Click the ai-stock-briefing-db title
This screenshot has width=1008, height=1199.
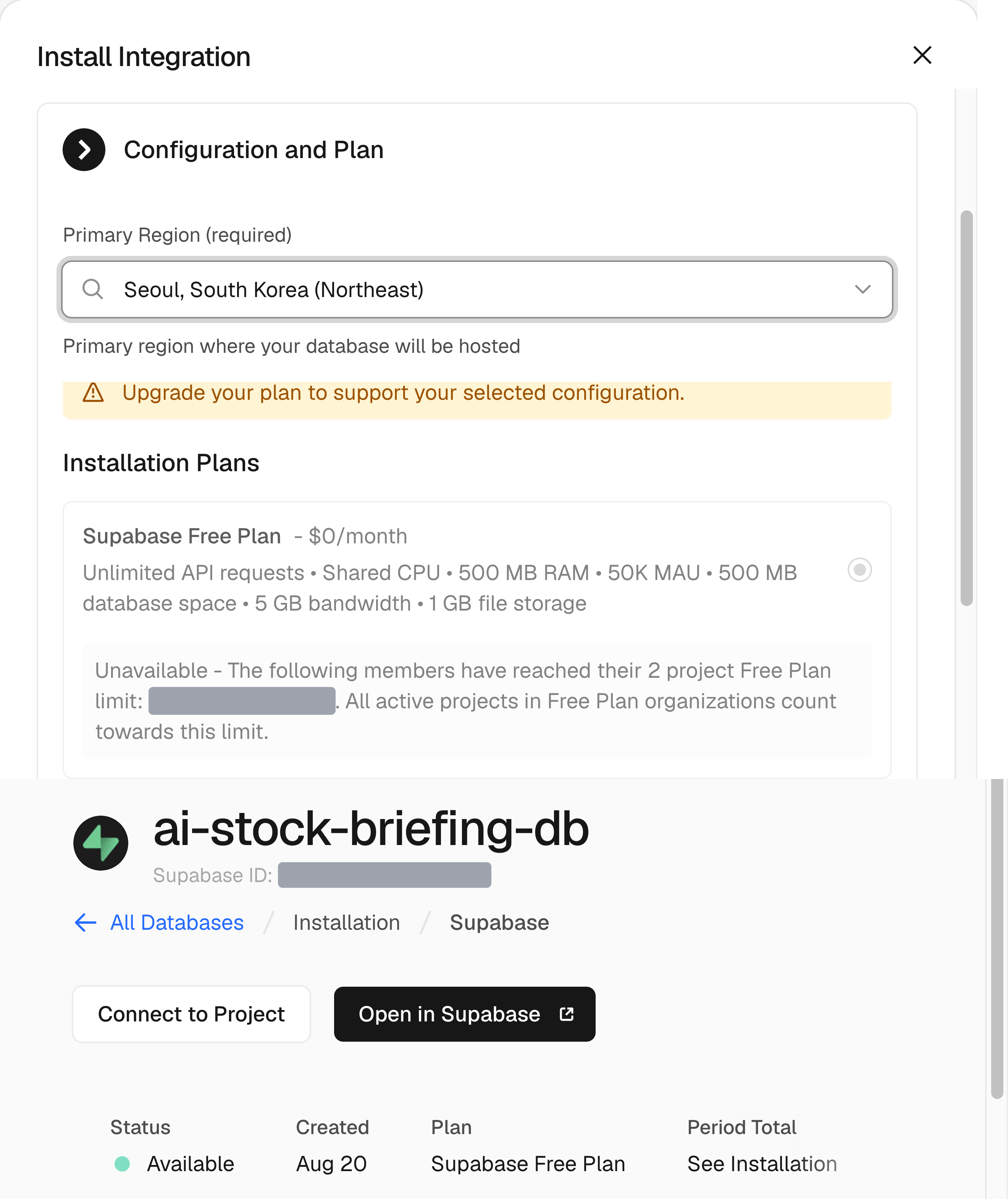[371, 829]
